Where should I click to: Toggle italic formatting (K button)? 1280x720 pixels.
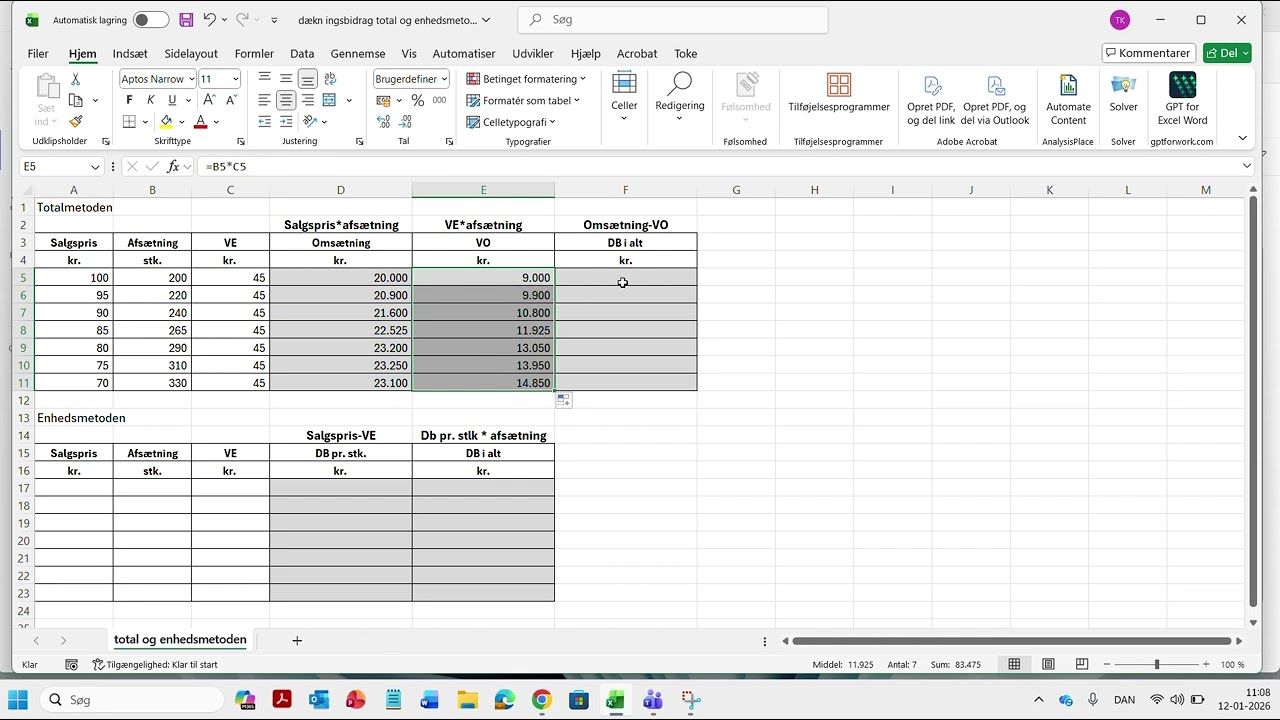click(151, 100)
